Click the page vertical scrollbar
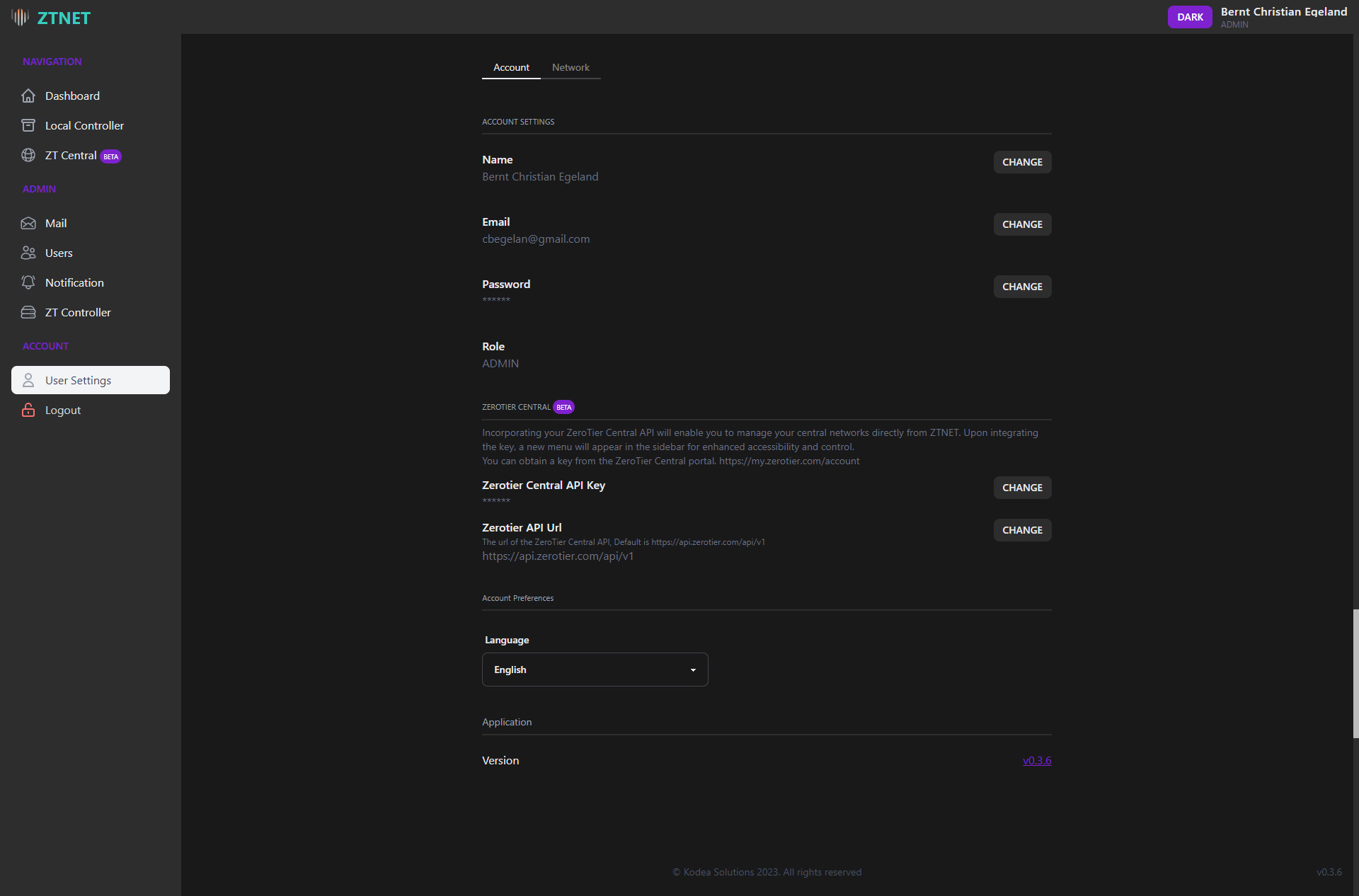Image resolution: width=1359 pixels, height=896 pixels. (x=1355, y=672)
